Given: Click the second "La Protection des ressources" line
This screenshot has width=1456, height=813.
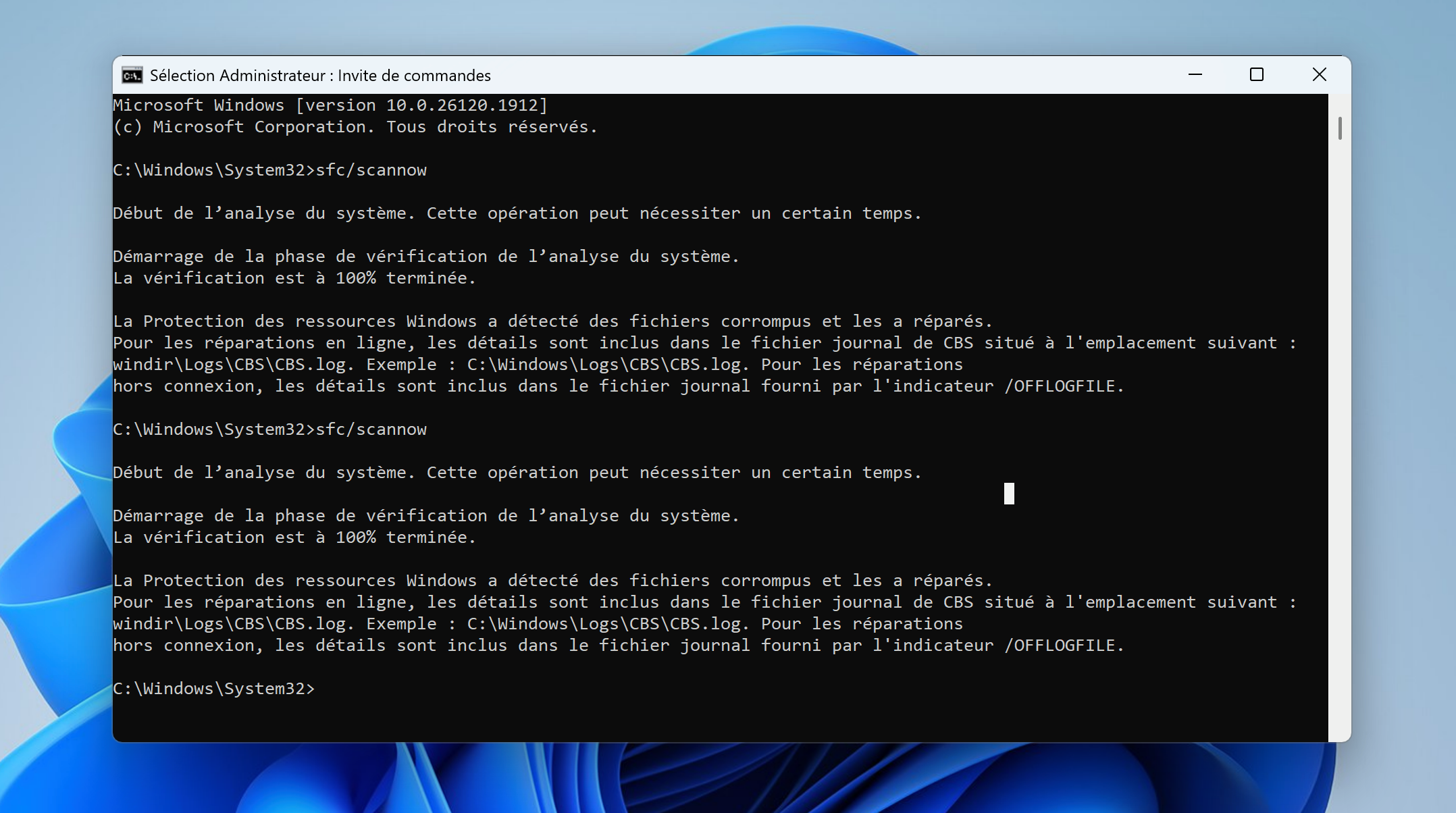Looking at the screenshot, I should click(x=552, y=581).
